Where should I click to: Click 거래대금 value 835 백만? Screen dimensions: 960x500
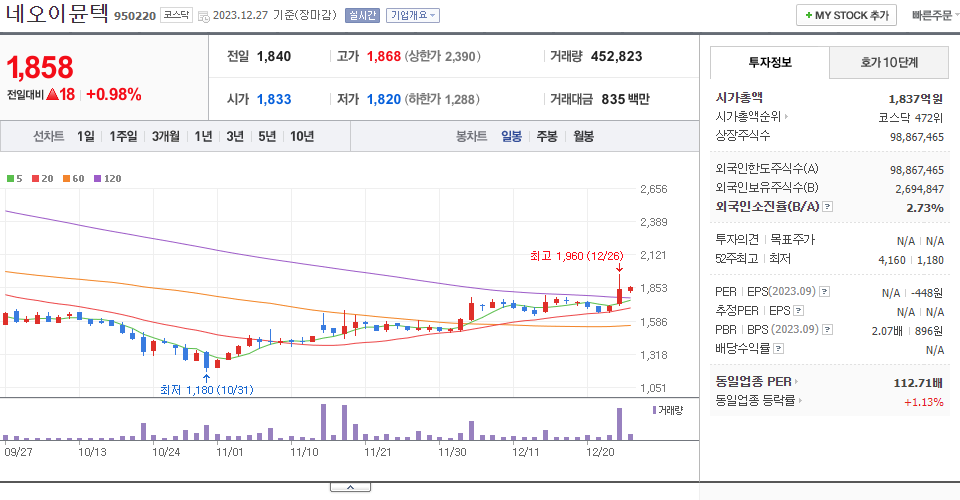pyautogui.click(x=625, y=99)
